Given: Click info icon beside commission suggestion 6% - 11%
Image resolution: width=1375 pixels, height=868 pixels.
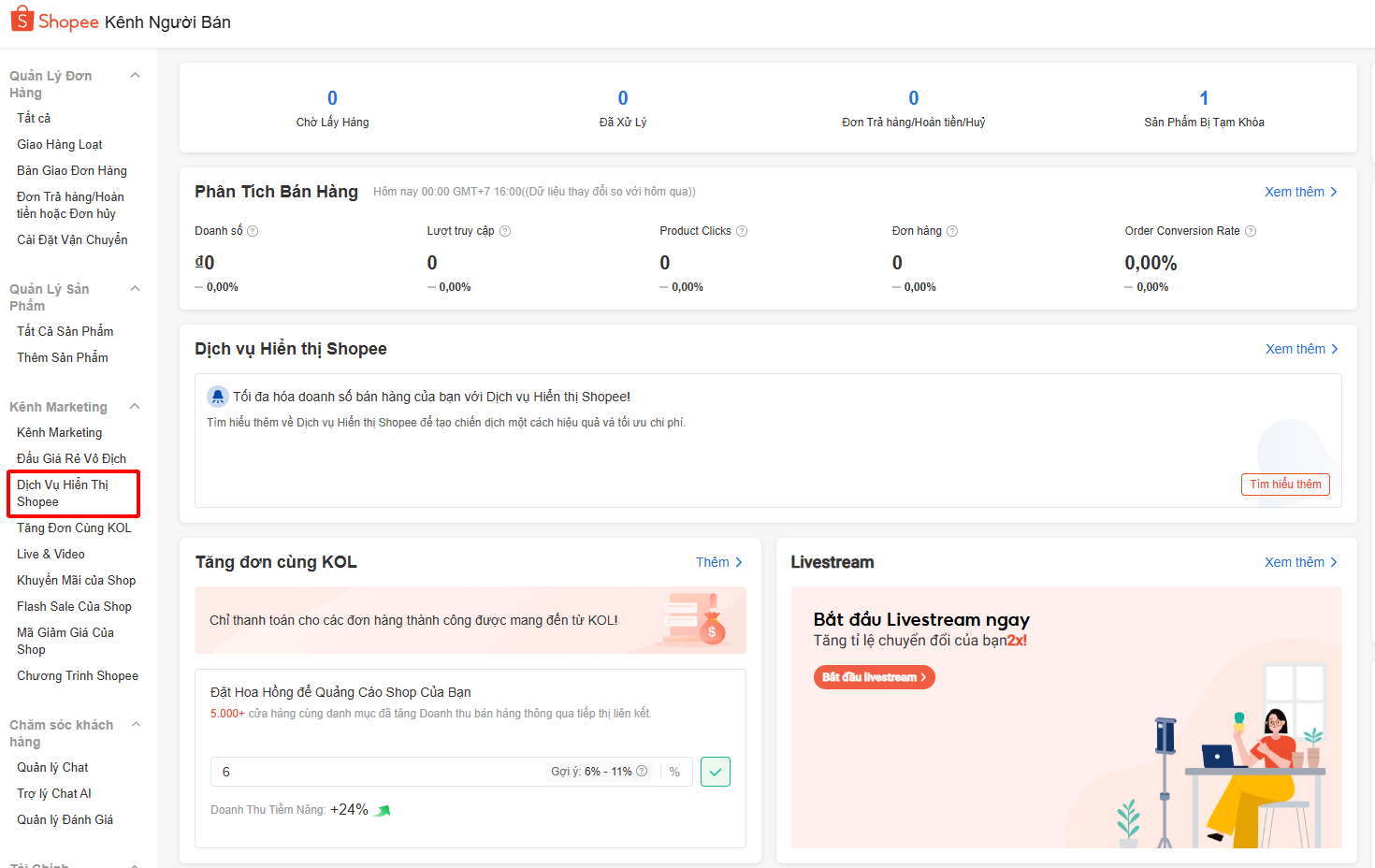Looking at the screenshot, I should pos(642,772).
